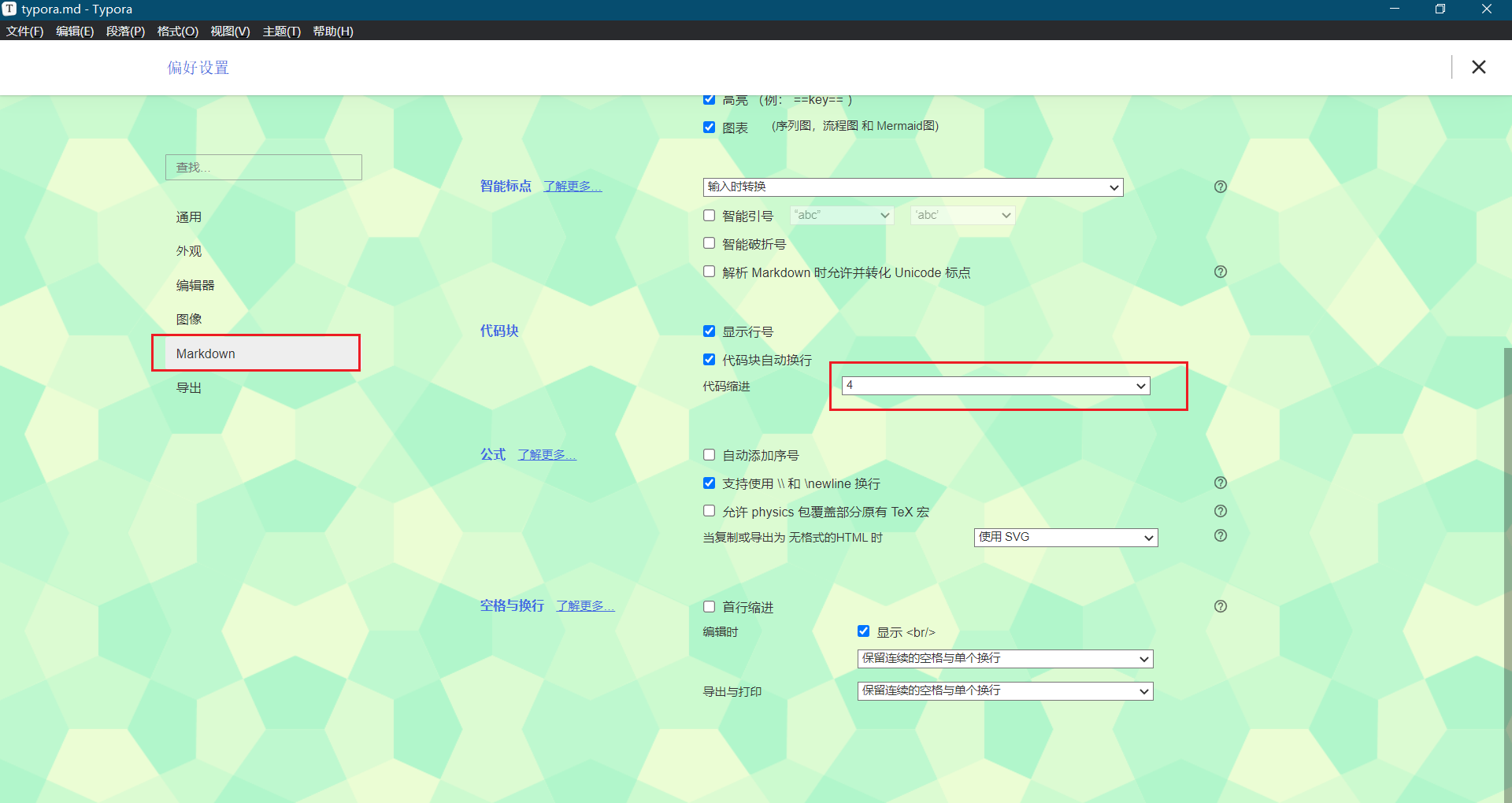Image resolution: width=1512 pixels, height=803 pixels.
Task: Close the preferences panel with the X icon
Action: point(1479,67)
